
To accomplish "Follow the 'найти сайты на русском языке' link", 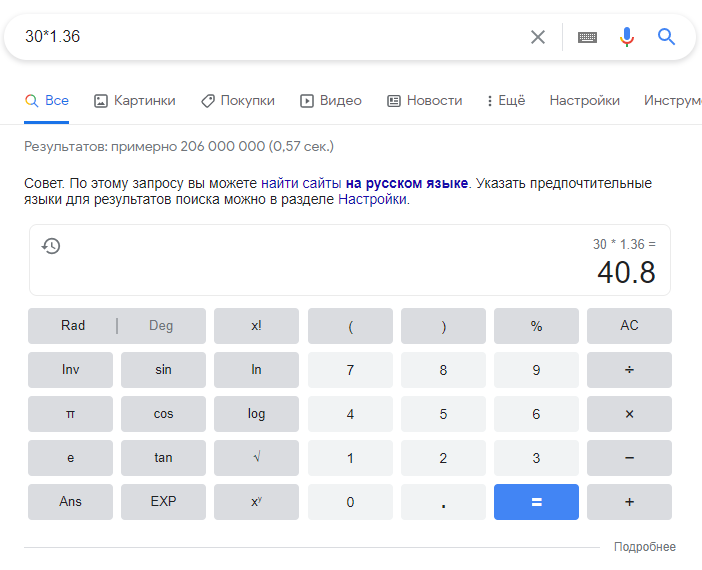I will point(364,183).
